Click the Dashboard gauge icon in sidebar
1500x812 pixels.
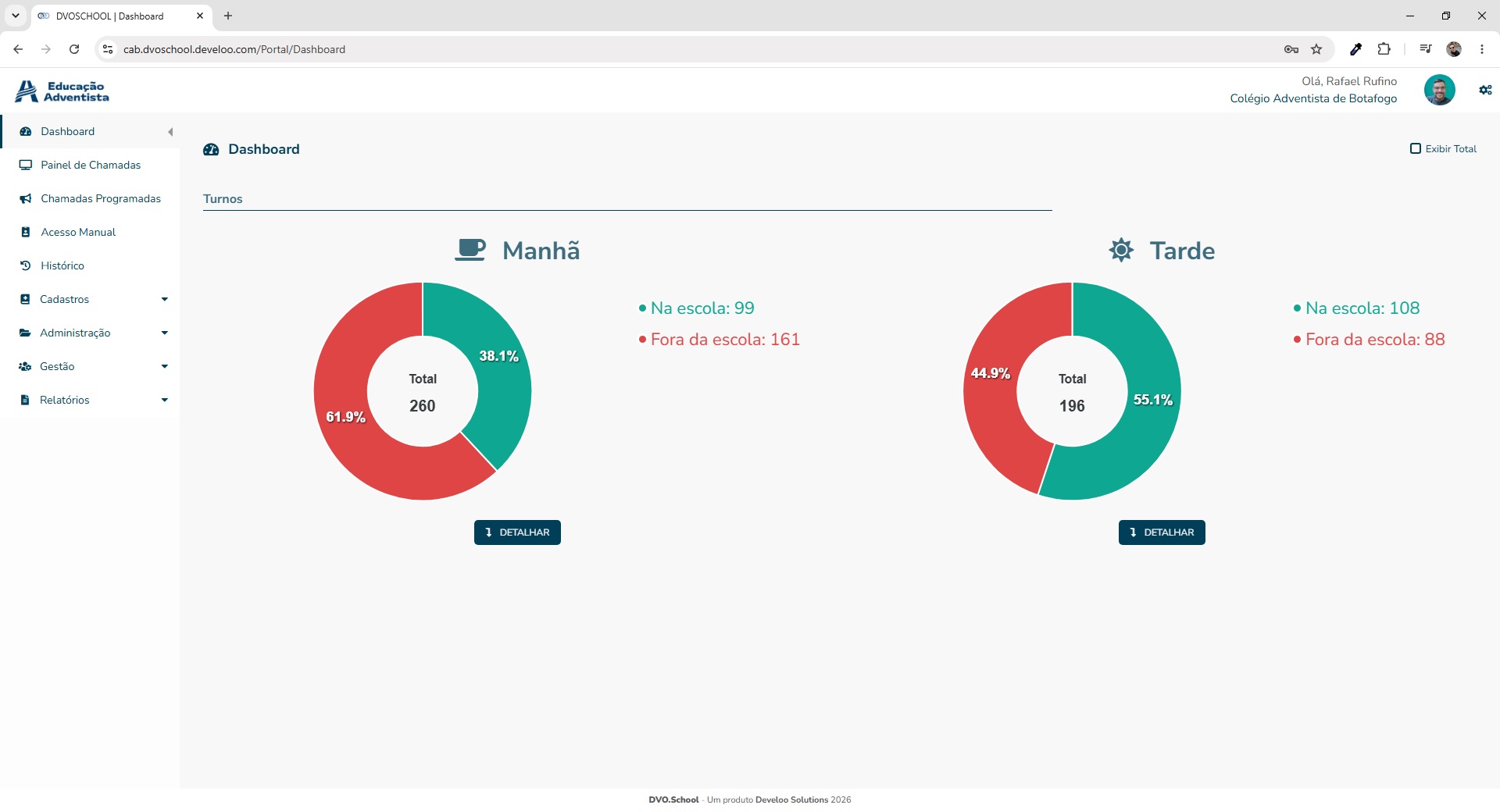tap(25, 131)
